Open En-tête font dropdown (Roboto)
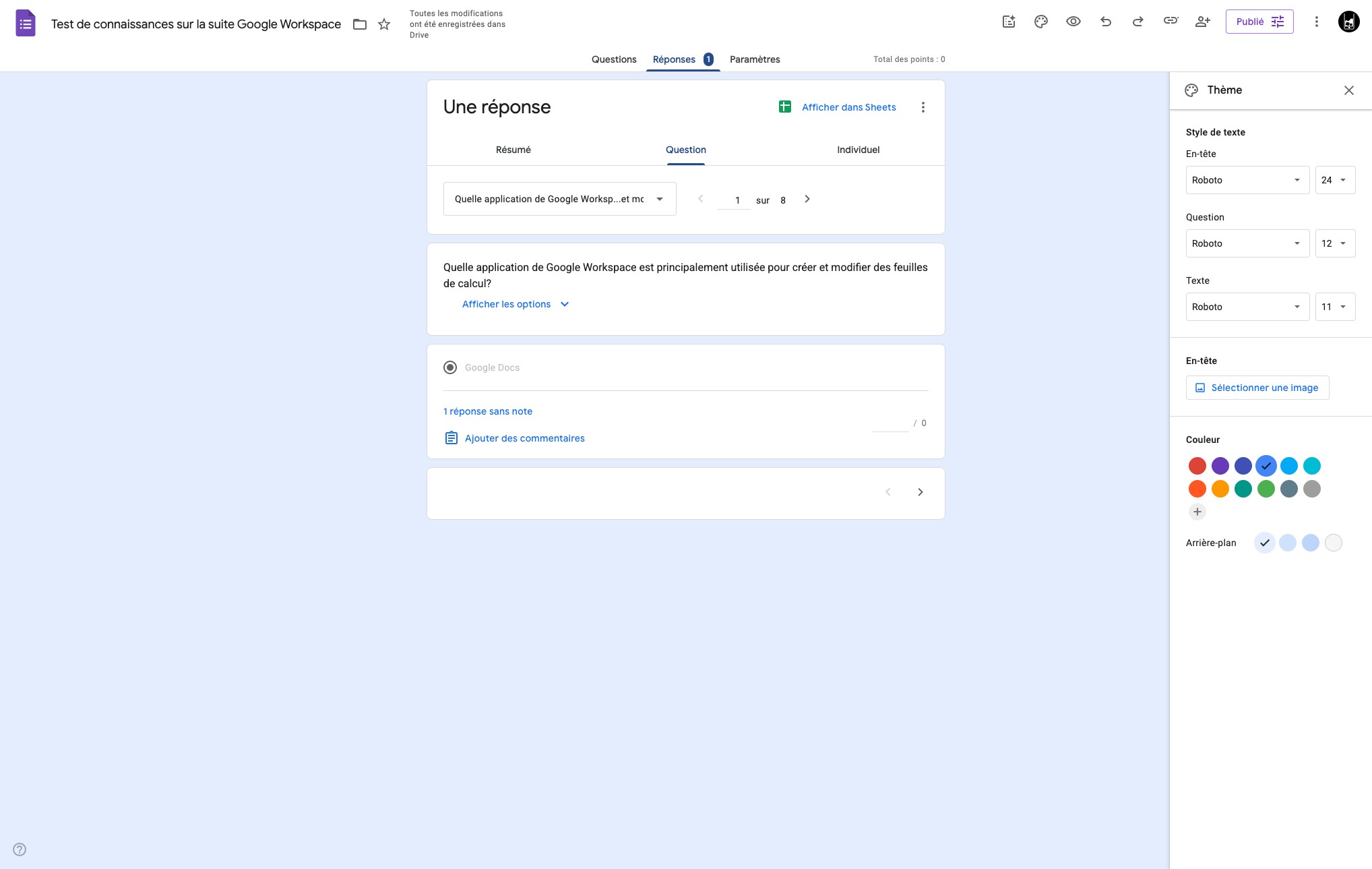 (x=1247, y=180)
